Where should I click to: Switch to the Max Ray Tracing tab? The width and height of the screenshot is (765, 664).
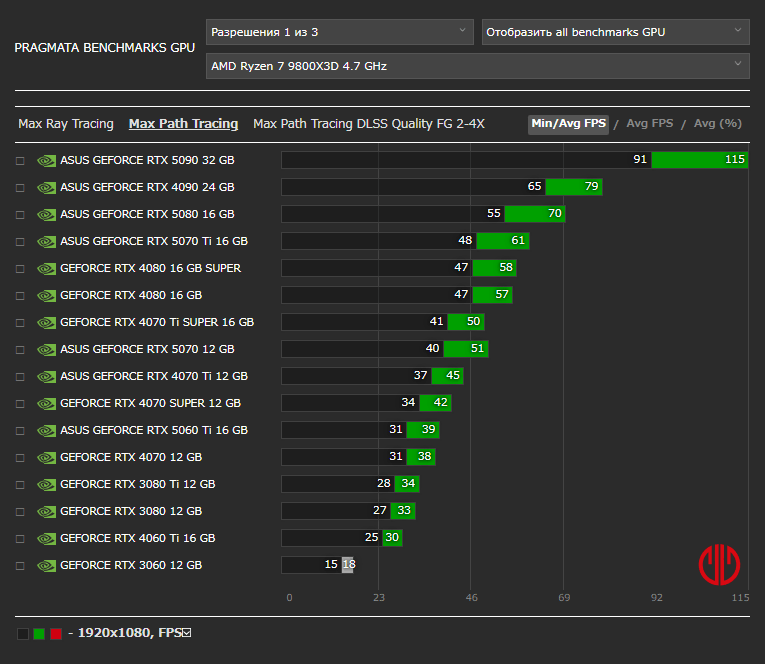pos(66,124)
